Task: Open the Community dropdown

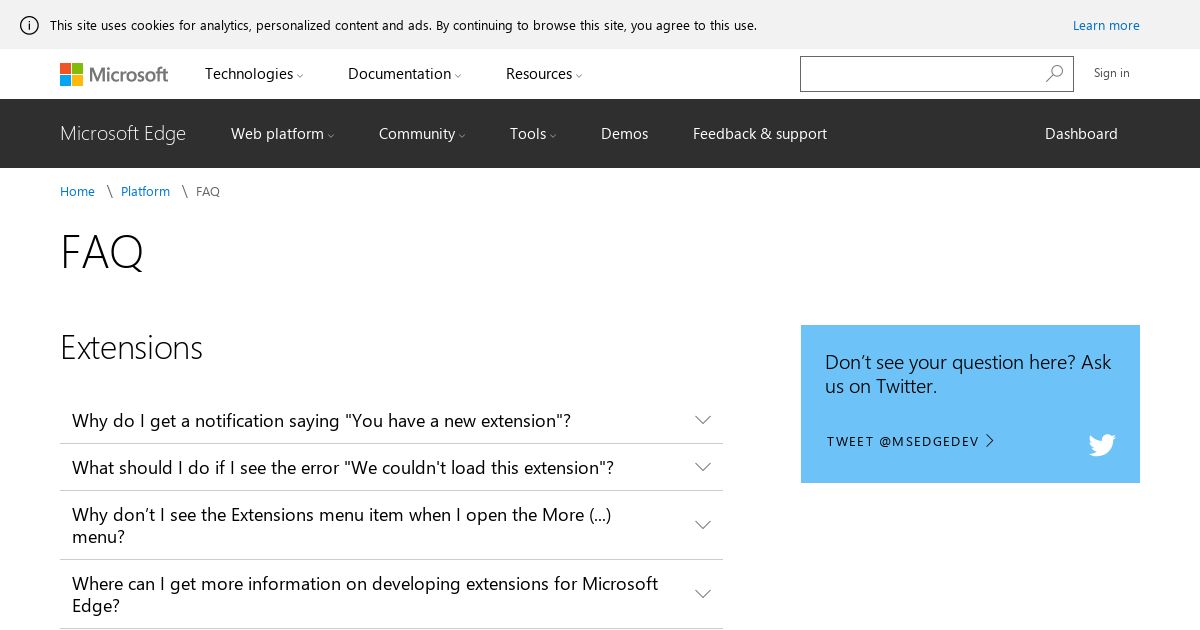Action: (422, 134)
